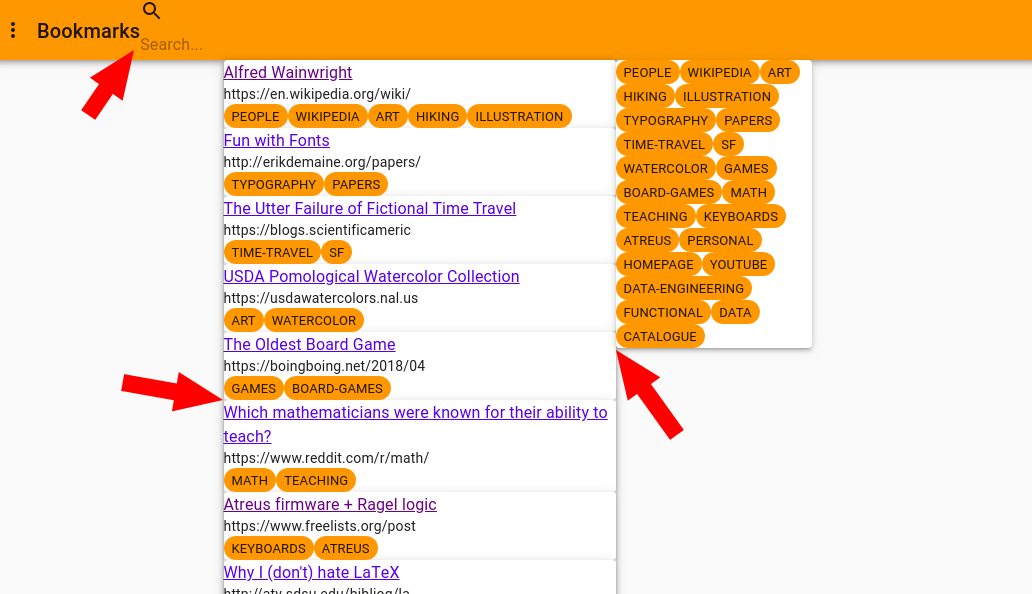Open USDA Pomological Watercolor Collection link

371,276
